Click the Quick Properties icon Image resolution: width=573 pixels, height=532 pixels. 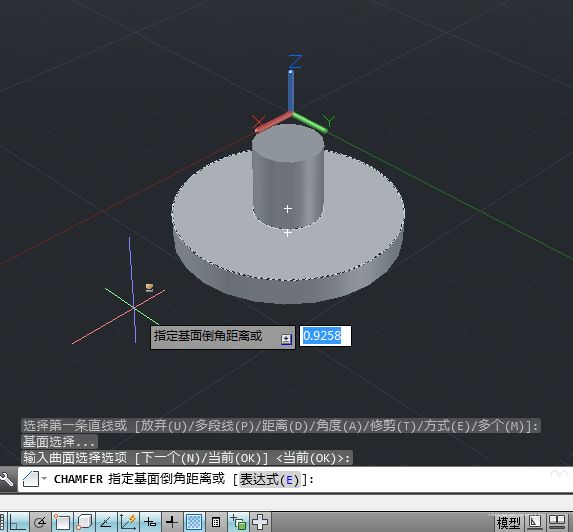(216, 522)
